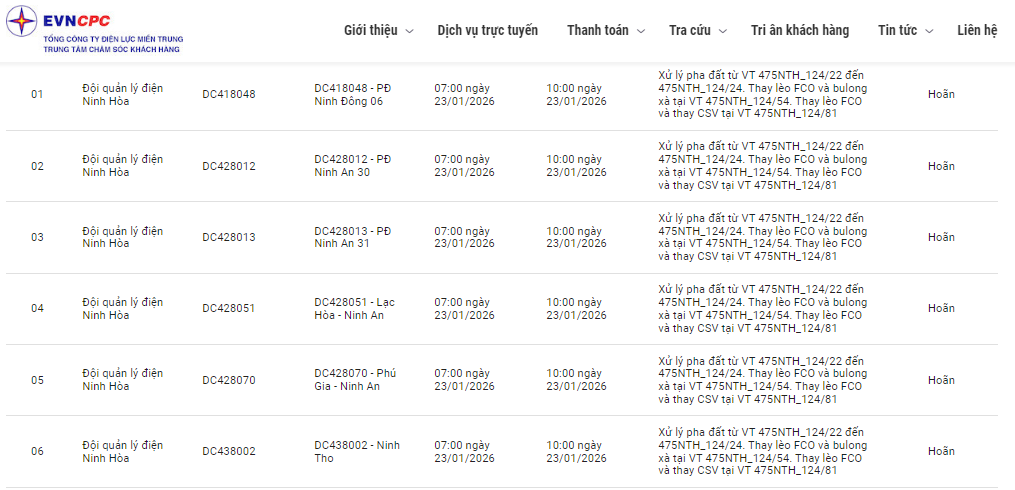Click the row 01 outage description text
The height and width of the screenshot is (490, 1015).
point(761,94)
